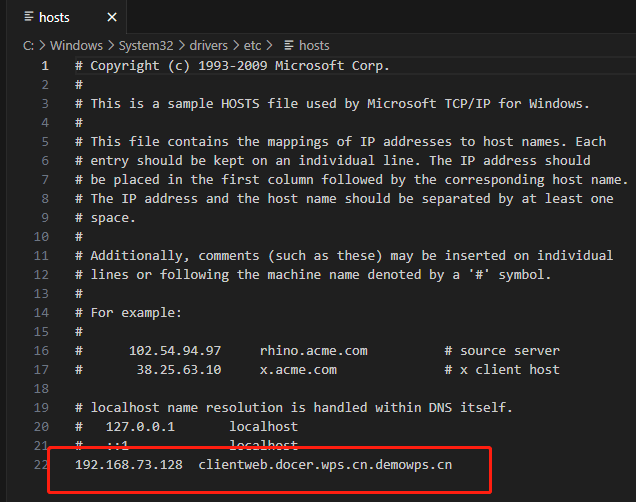
Task: Click the 'be placed in the first column' line
Action: point(352,180)
